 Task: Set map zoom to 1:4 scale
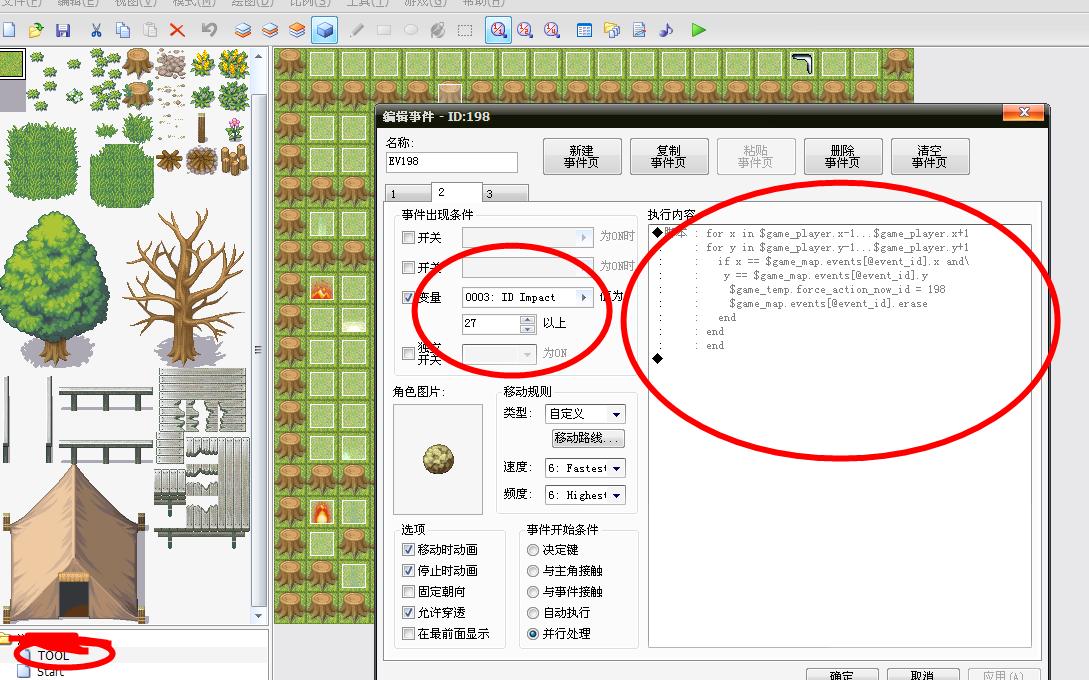pyautogui.click(x=552, y=30)
